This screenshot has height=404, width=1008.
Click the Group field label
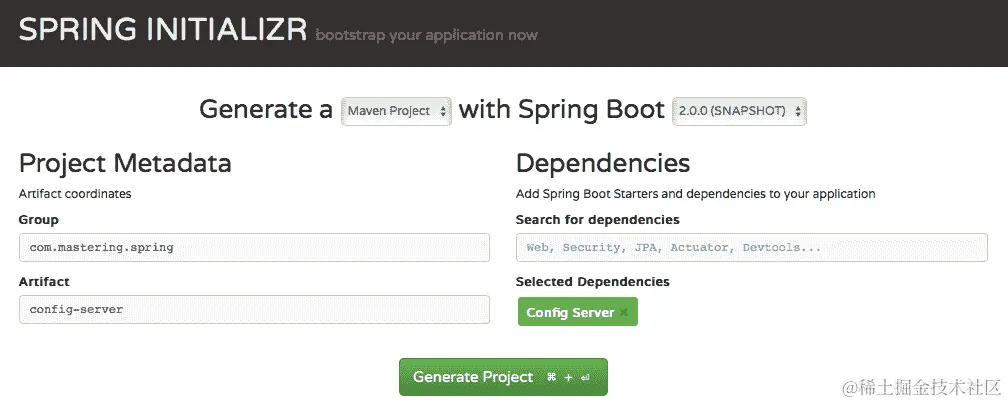pyautogui.click(x=38, y=219)
